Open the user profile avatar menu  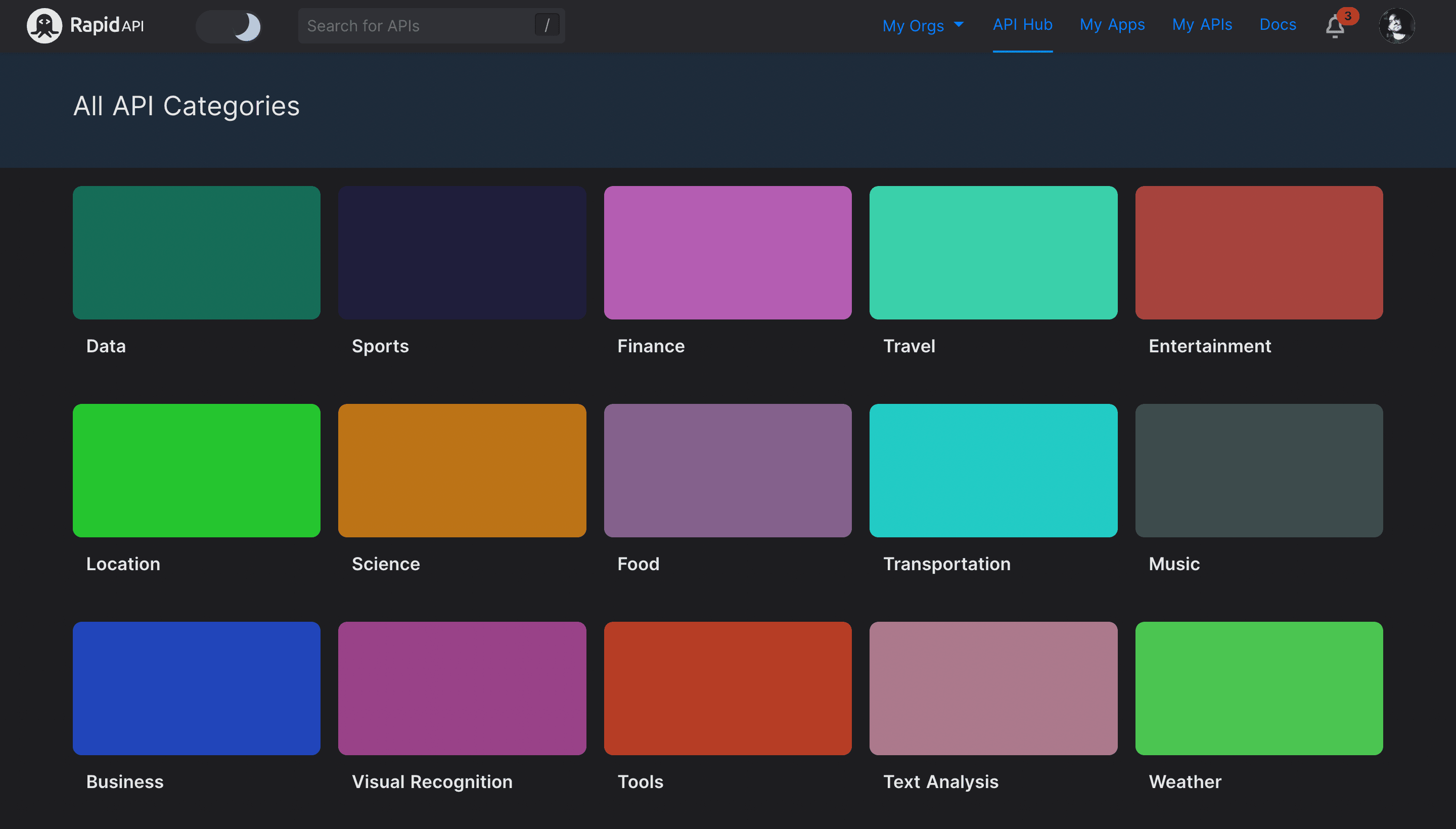point(1396,26)
